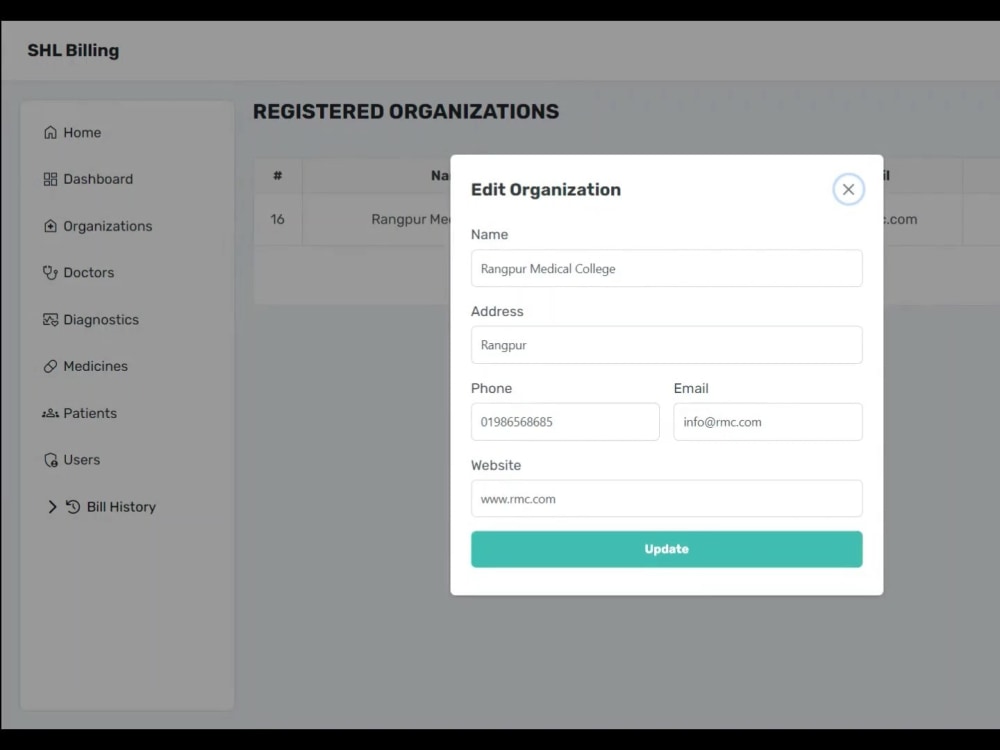This screenshot has height=750, width=1000.
Task: Click organization row number 16
Action: (x=276, y=219)
